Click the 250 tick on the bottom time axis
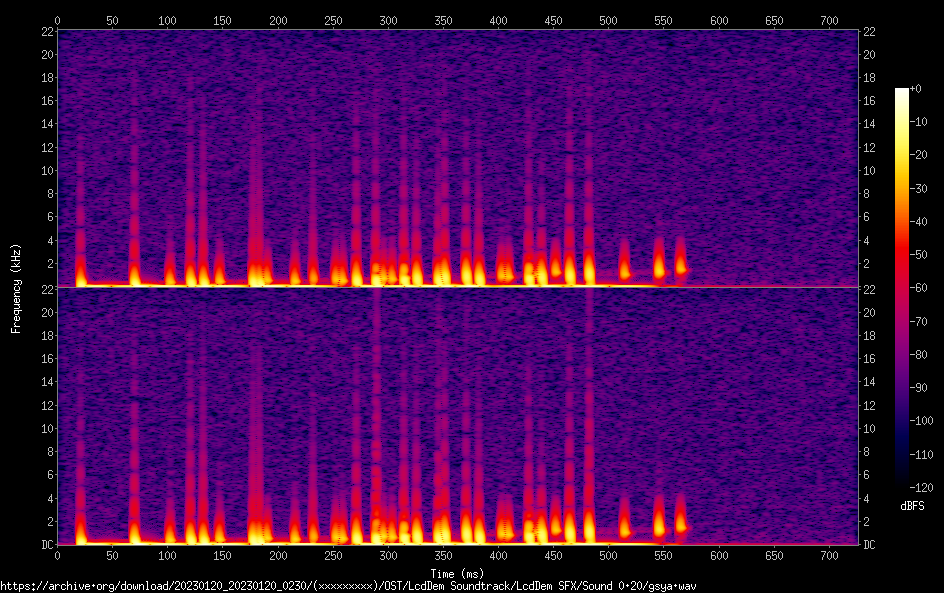 click(333, 555)
